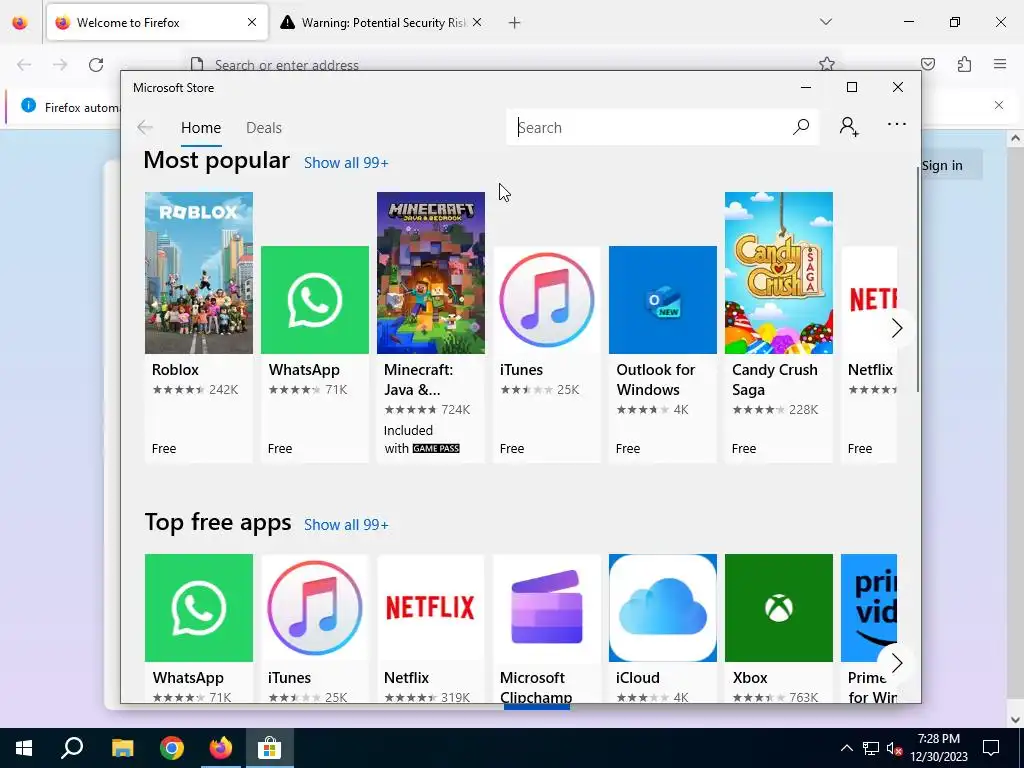Open the Store three-dot more menu
The width and height of the screenshot is (1024, 768).
click(897, 124)
